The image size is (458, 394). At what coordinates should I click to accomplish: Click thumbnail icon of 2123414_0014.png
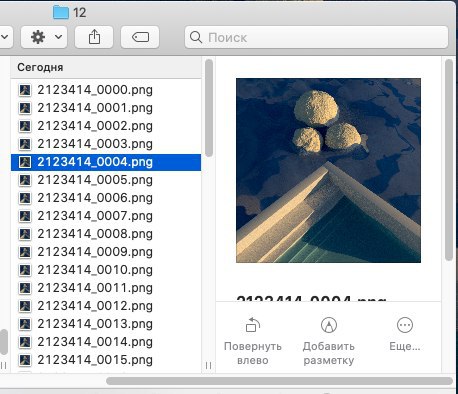25,342
